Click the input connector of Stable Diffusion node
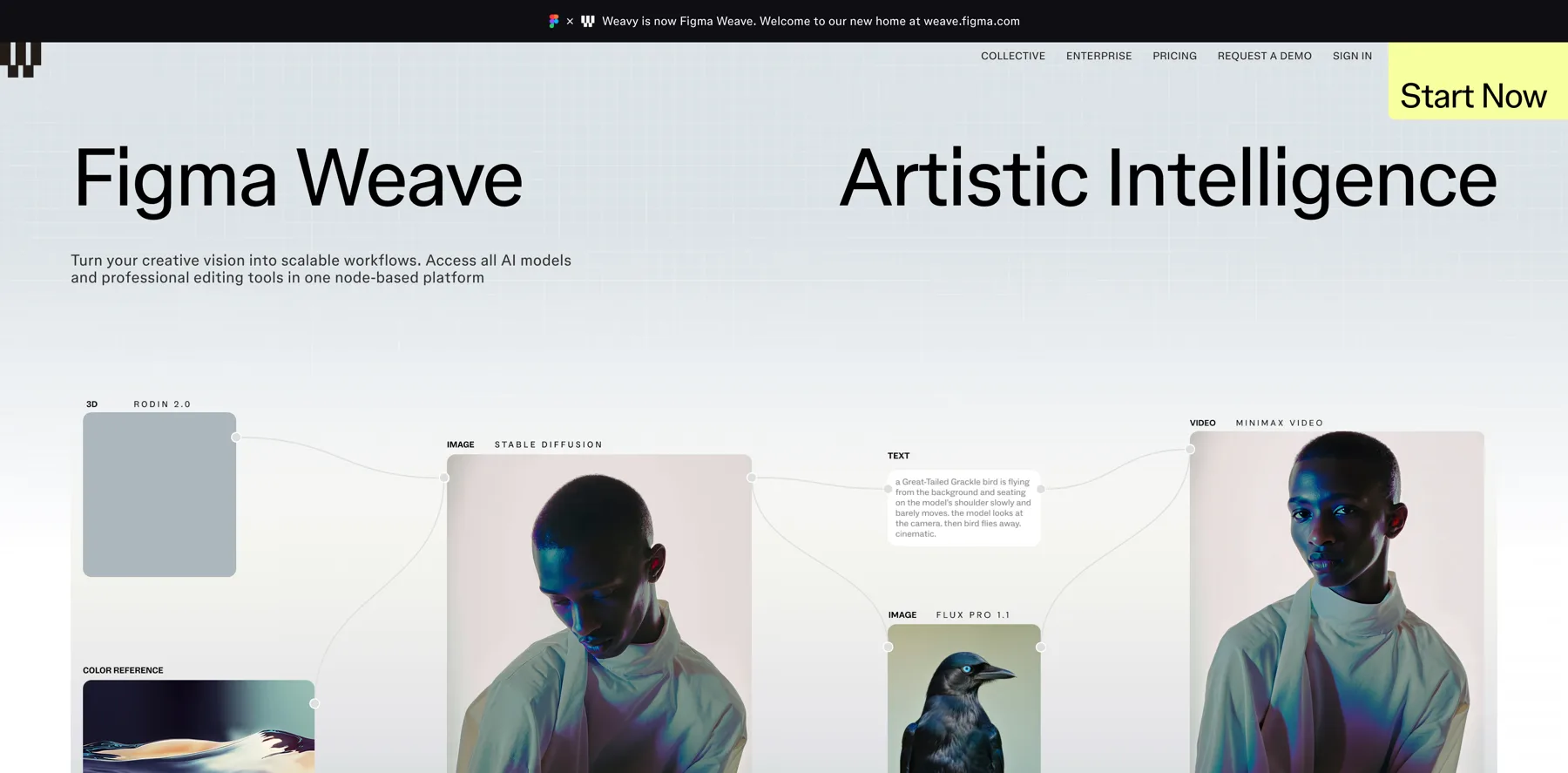1568x773 pixels. click(444, 478)
